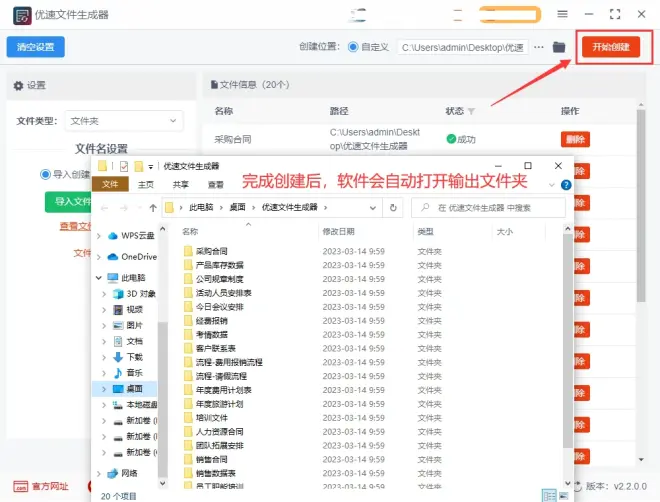Image resolution: width=660 pixels, height=502 pixels.
Task: Click the Explorer help question mark icon
Action: tap(566, 185)
